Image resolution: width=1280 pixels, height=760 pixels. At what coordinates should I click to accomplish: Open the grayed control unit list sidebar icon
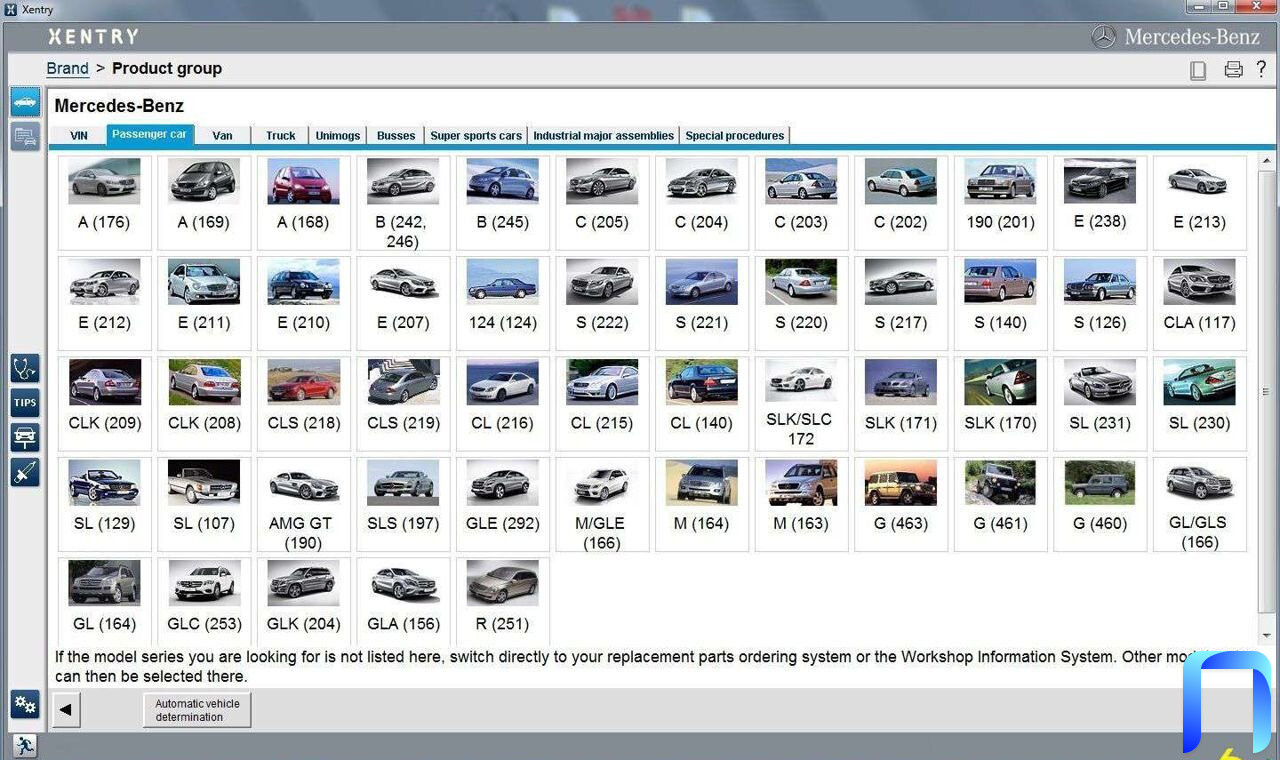point(25,136)
